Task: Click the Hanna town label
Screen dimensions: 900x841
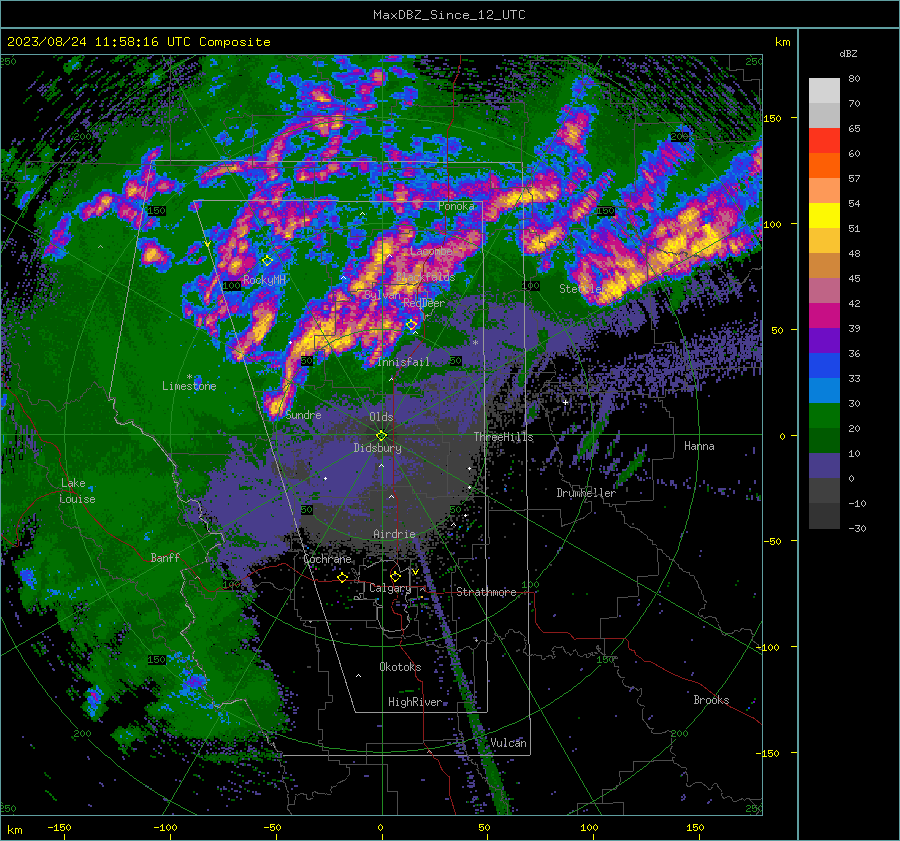Action: [699, 446]
